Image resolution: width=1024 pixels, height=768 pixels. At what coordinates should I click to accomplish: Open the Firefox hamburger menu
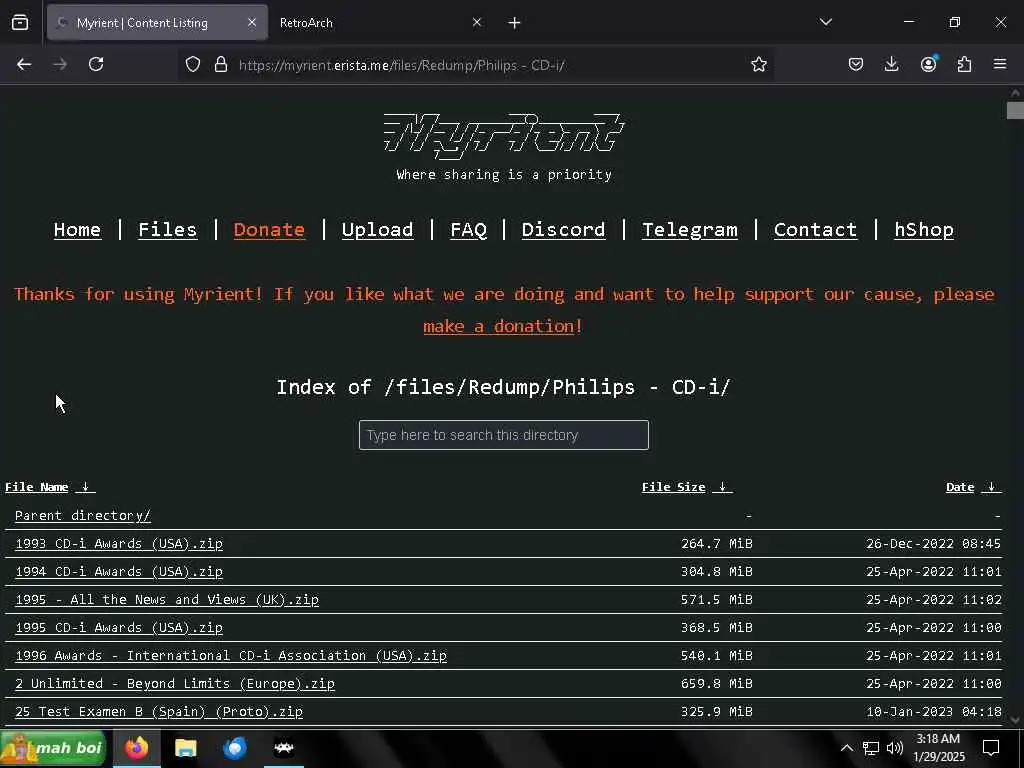pos(1000,64)
